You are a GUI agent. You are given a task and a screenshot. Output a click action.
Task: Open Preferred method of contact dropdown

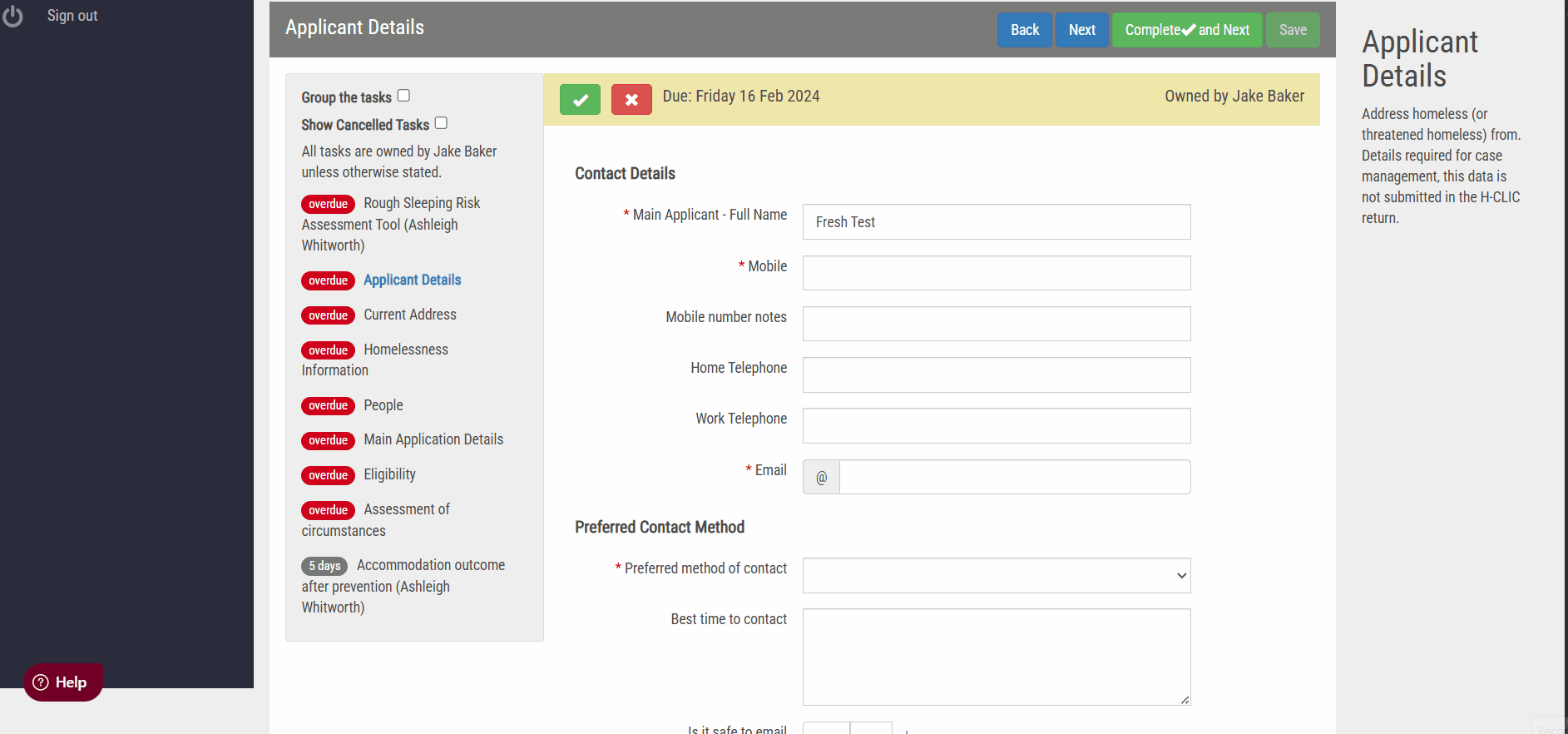point(997,576)
